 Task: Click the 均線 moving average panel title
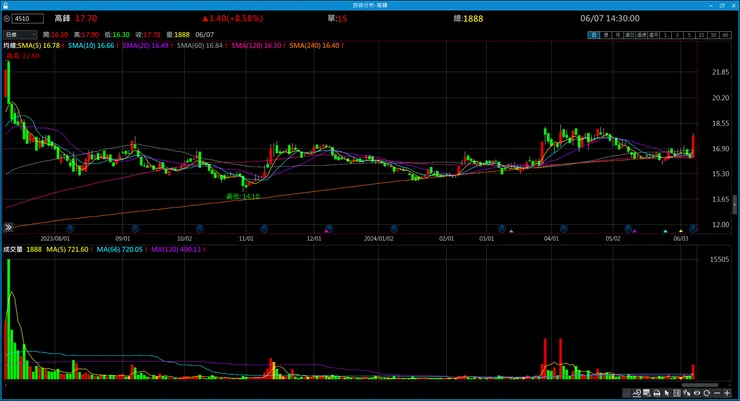pos(10,46)
